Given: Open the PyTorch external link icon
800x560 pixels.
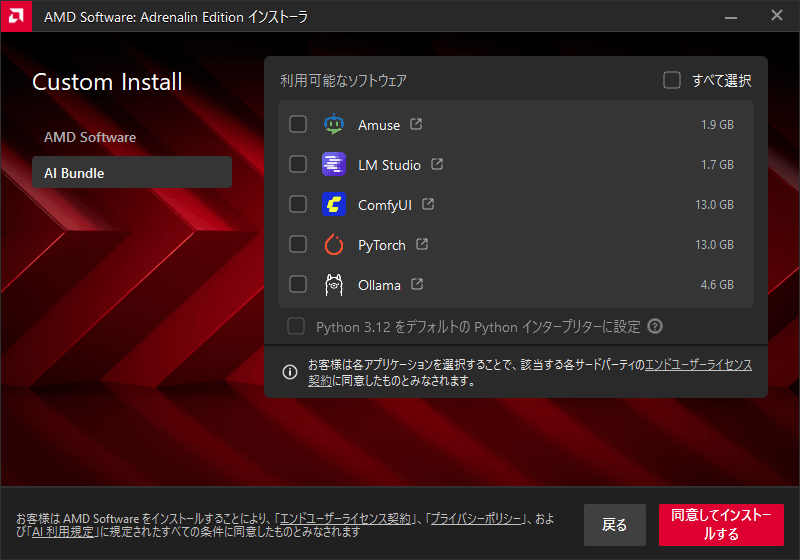Looking at the screenshot, I should click(422, 245).
